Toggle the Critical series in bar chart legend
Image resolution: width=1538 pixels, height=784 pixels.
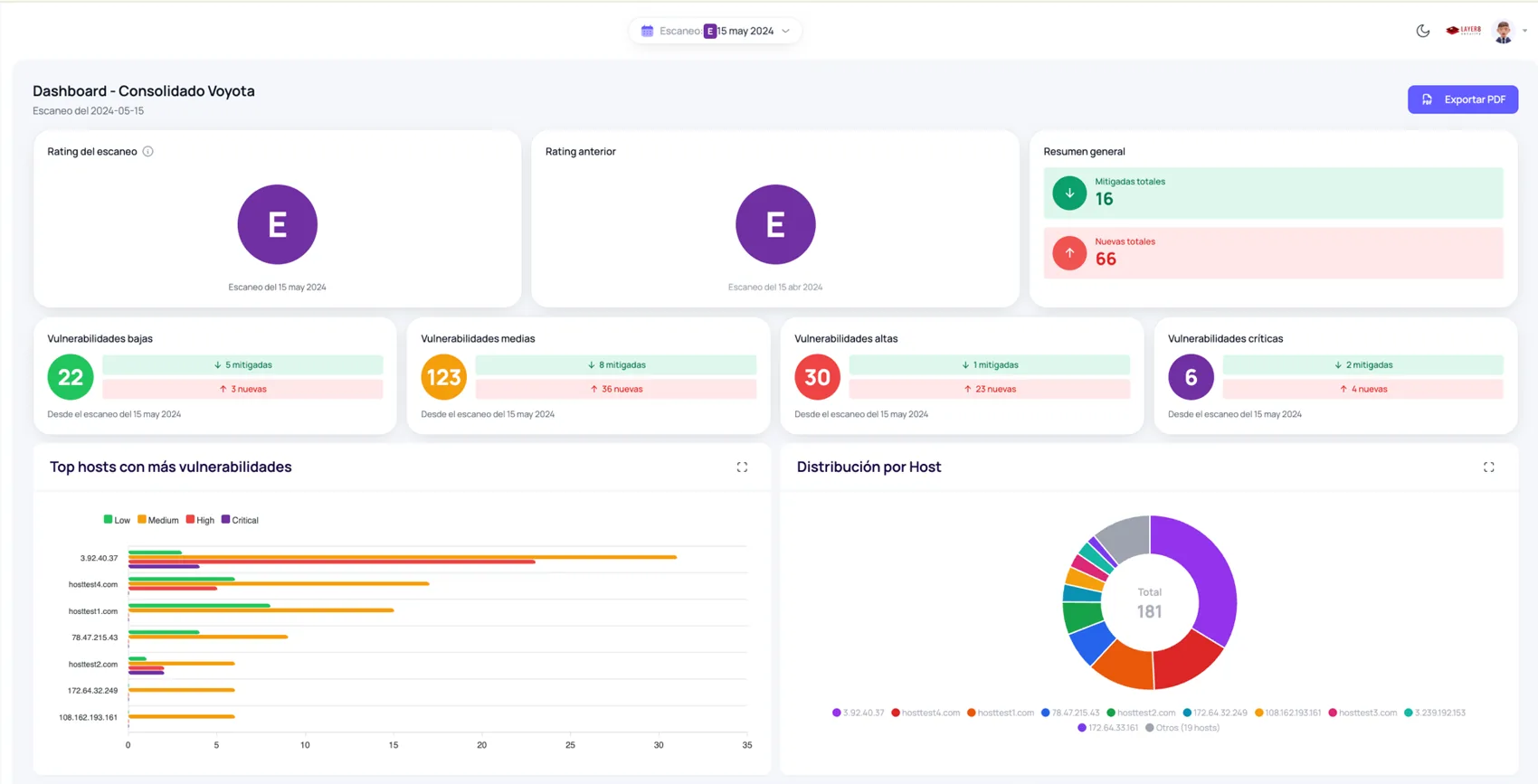pyautogui.click(x=240, y=520)
